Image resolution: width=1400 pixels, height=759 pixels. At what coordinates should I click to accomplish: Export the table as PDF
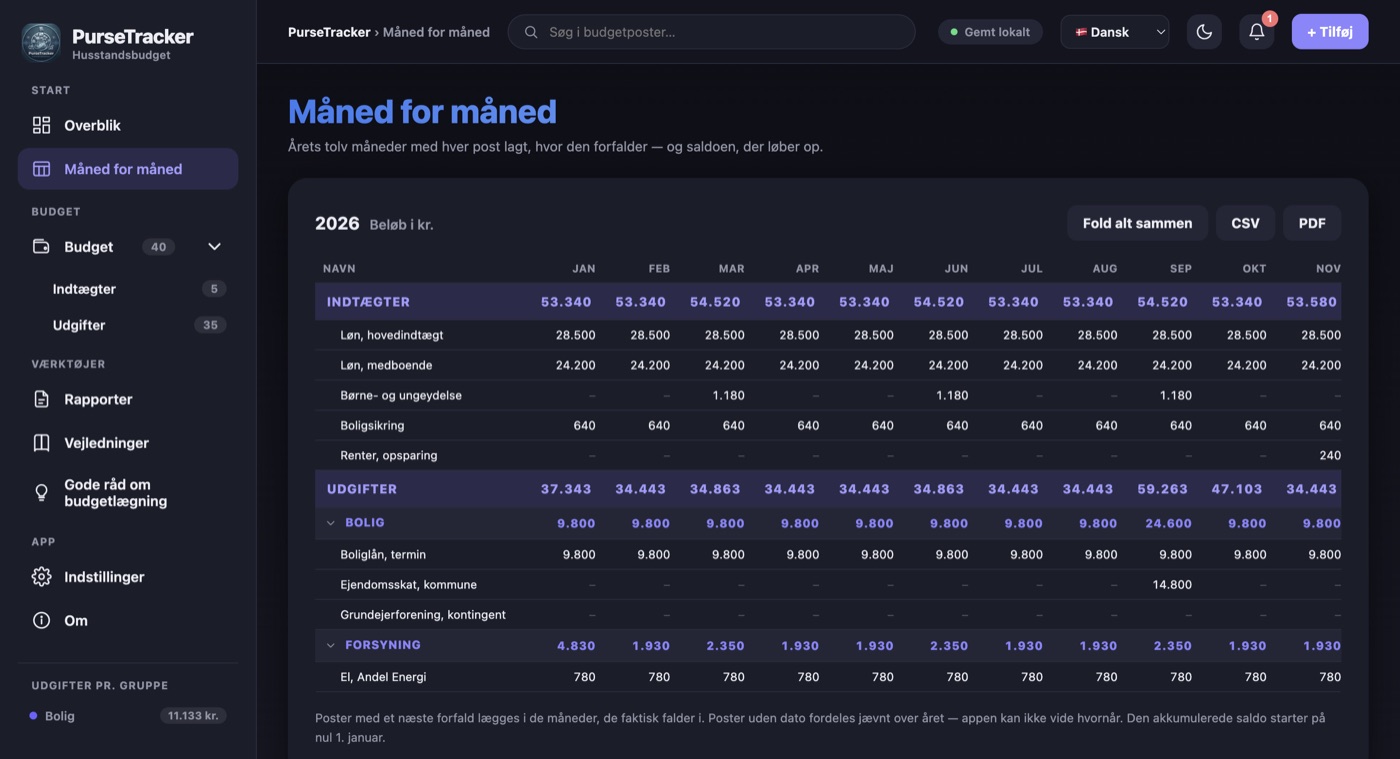coord(1312,223)
